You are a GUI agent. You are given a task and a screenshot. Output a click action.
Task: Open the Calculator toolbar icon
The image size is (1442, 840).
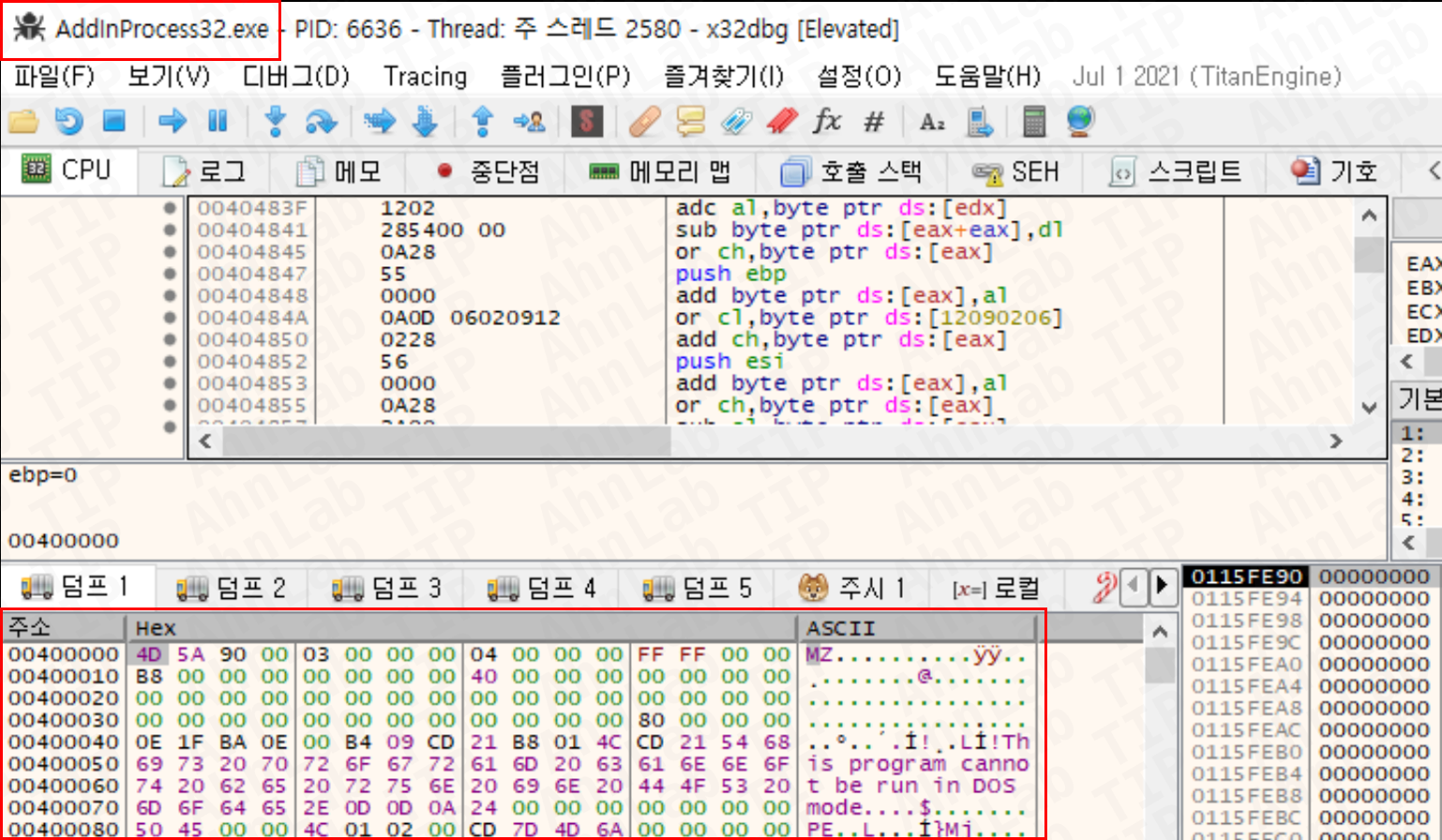click(1034, 121)
